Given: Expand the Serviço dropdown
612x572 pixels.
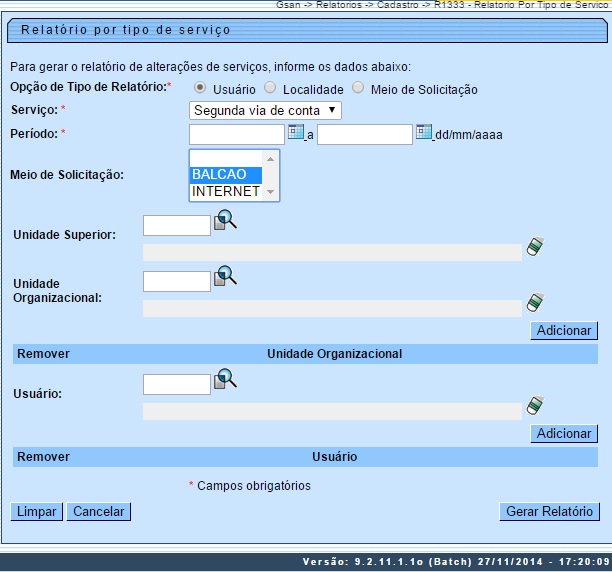Looking at the screenshot, I should pyautogui.click(x=265, y=110).
